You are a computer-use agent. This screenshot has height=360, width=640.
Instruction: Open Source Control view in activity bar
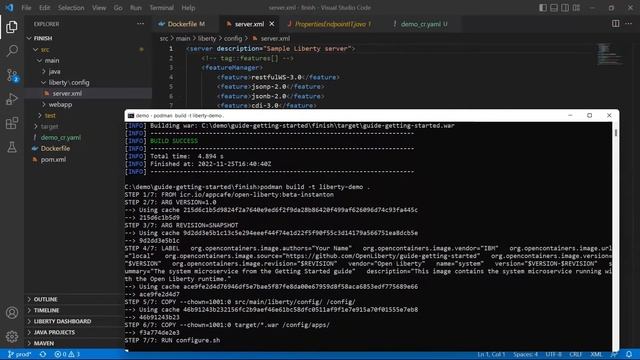(x=12, y=76)
